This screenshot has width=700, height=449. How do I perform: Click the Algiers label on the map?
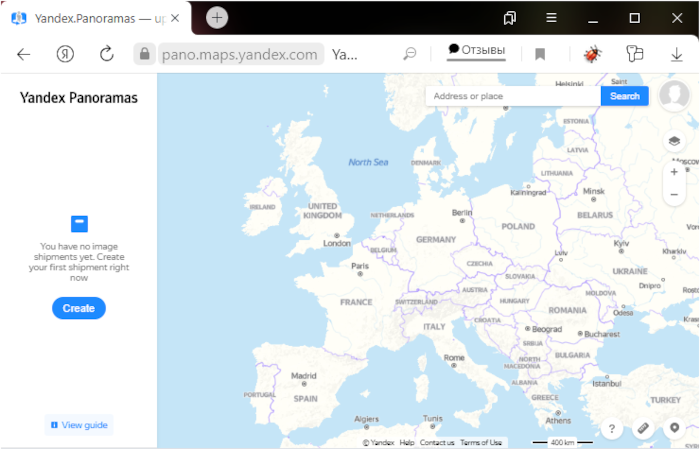coord(367,419)
